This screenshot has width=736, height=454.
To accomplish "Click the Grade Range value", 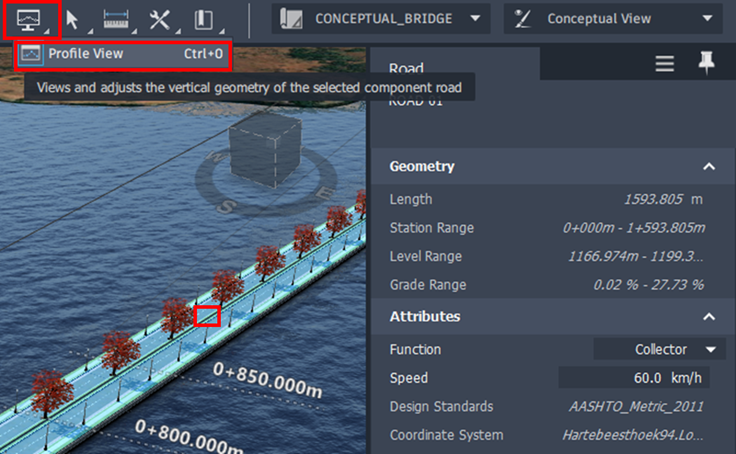I will pos(648,285).
